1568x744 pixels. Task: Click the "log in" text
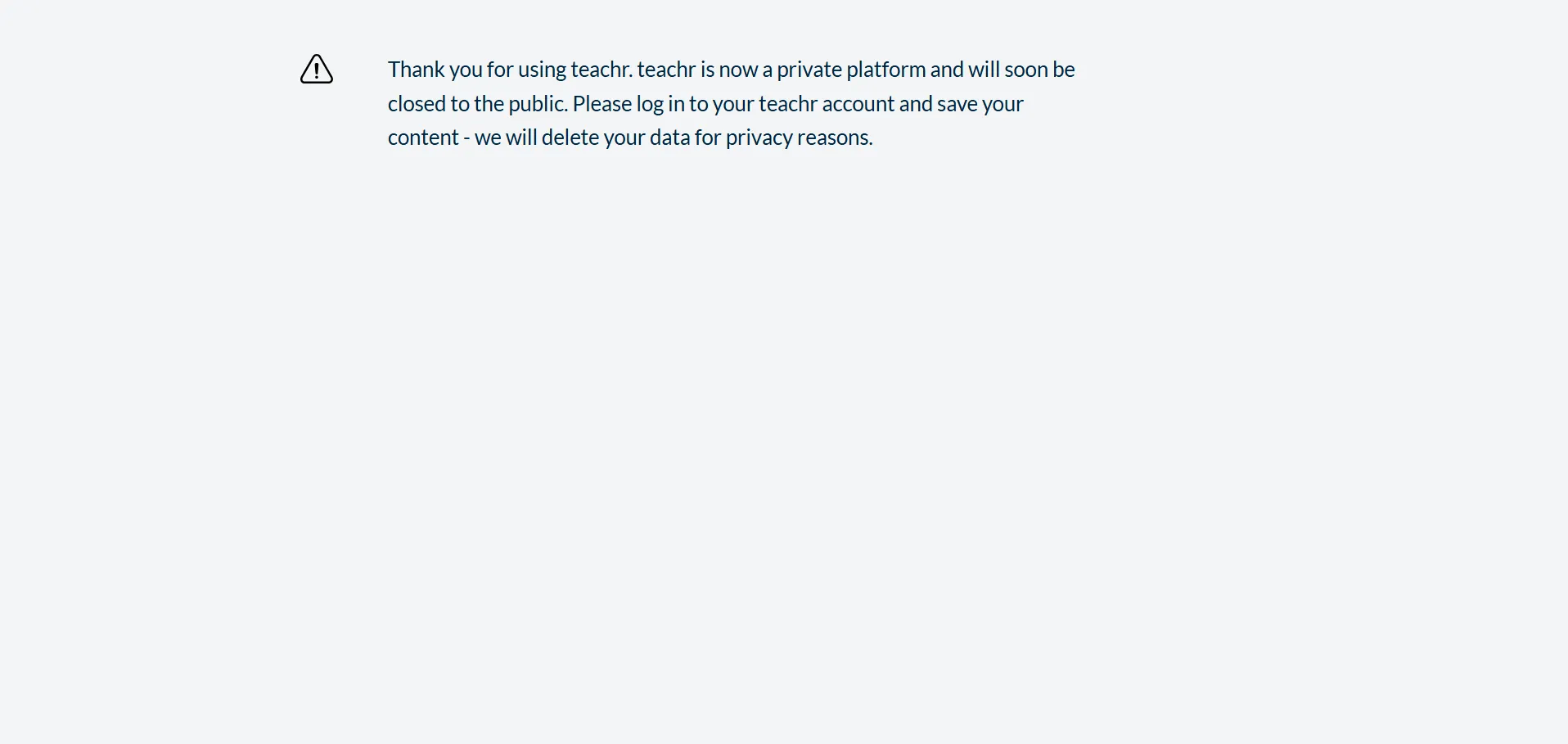coord(660,104)
